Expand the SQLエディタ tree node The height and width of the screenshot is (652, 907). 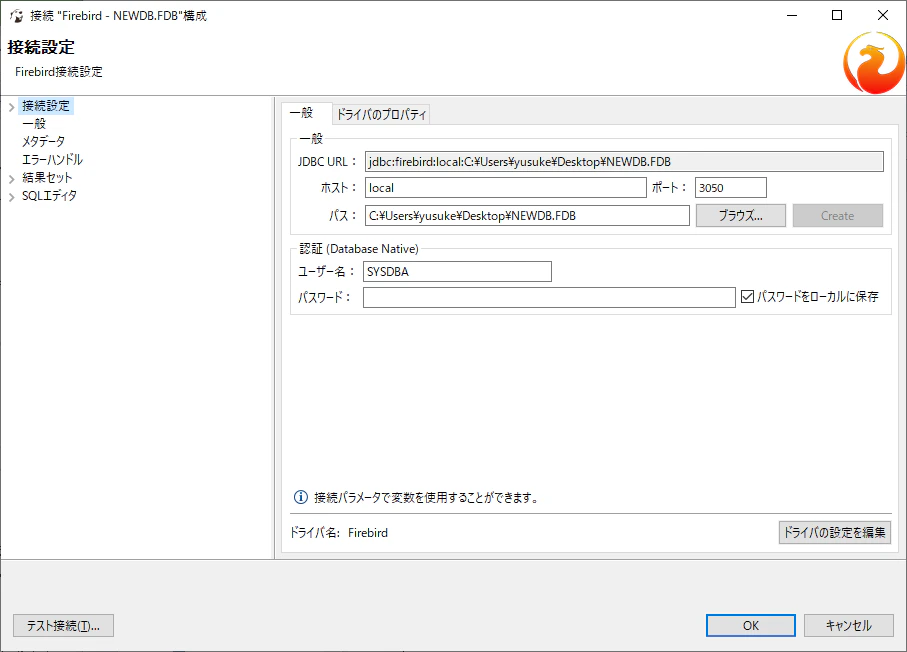click(x=11, y=197)
